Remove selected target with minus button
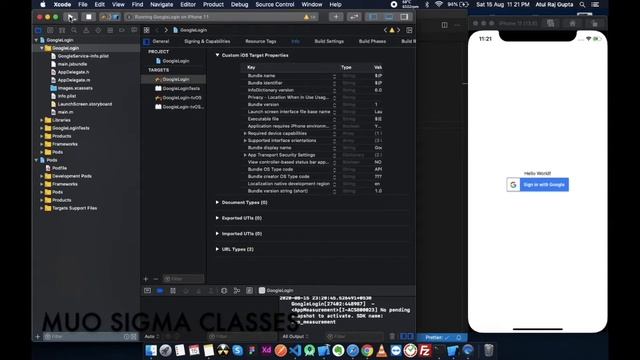Screen dimensions: 640x360 (x=156, y=279)
